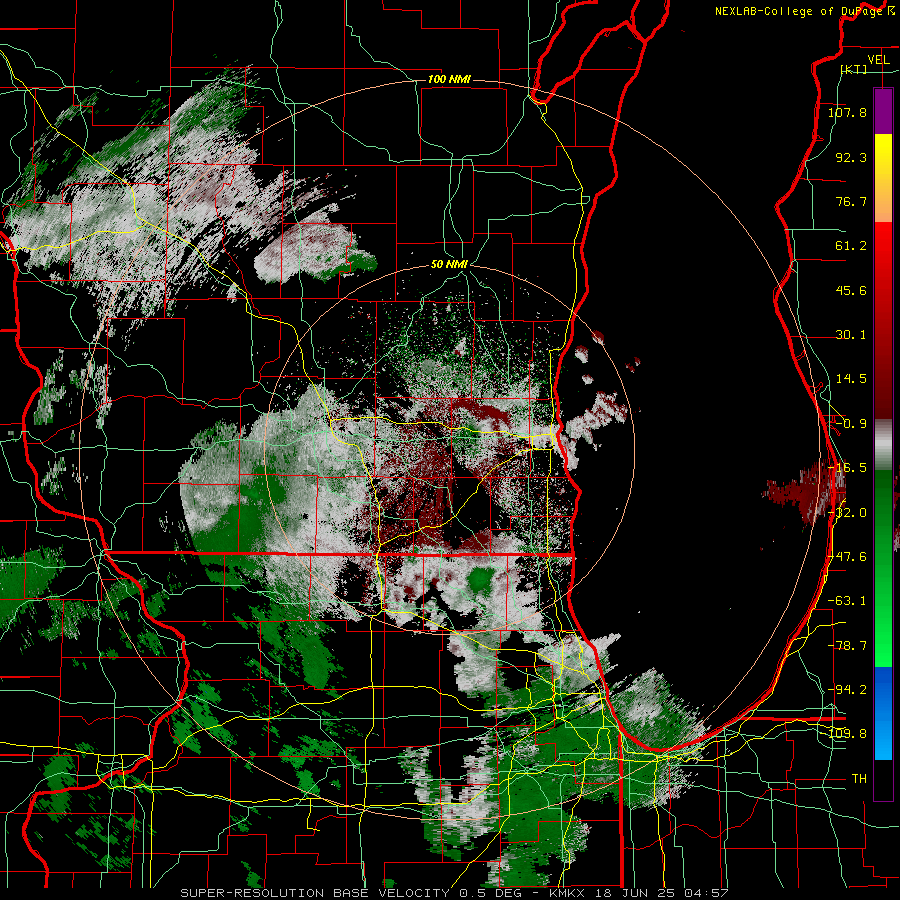Click the -109.8 legend value
Viewport: 900px width, 900px height.
(847, 734)
